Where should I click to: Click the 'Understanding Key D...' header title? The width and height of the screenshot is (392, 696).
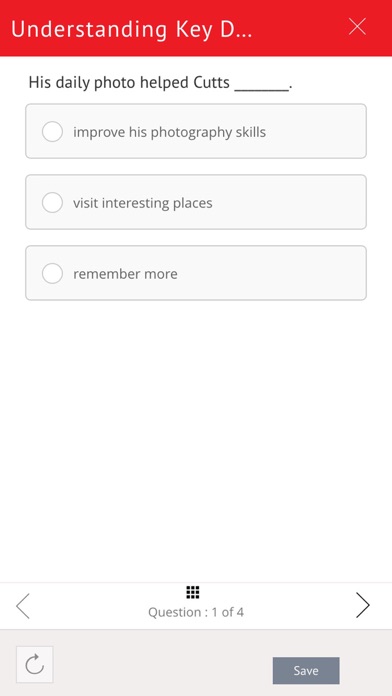131,29
